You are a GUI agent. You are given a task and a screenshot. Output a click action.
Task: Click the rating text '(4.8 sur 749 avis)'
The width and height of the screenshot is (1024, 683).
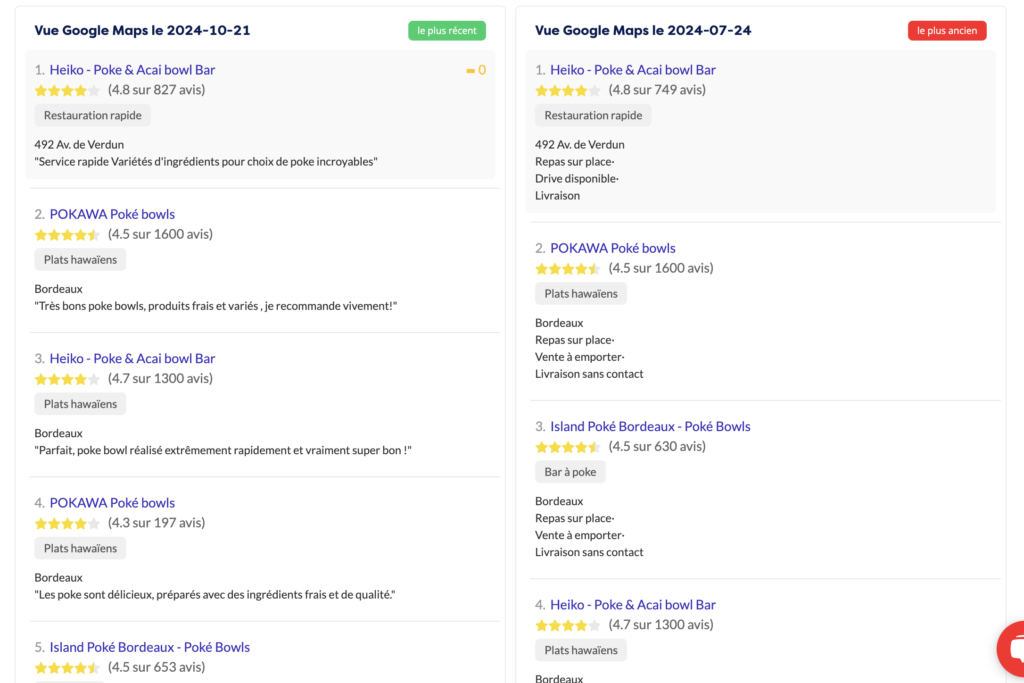[x=657, y=89]
